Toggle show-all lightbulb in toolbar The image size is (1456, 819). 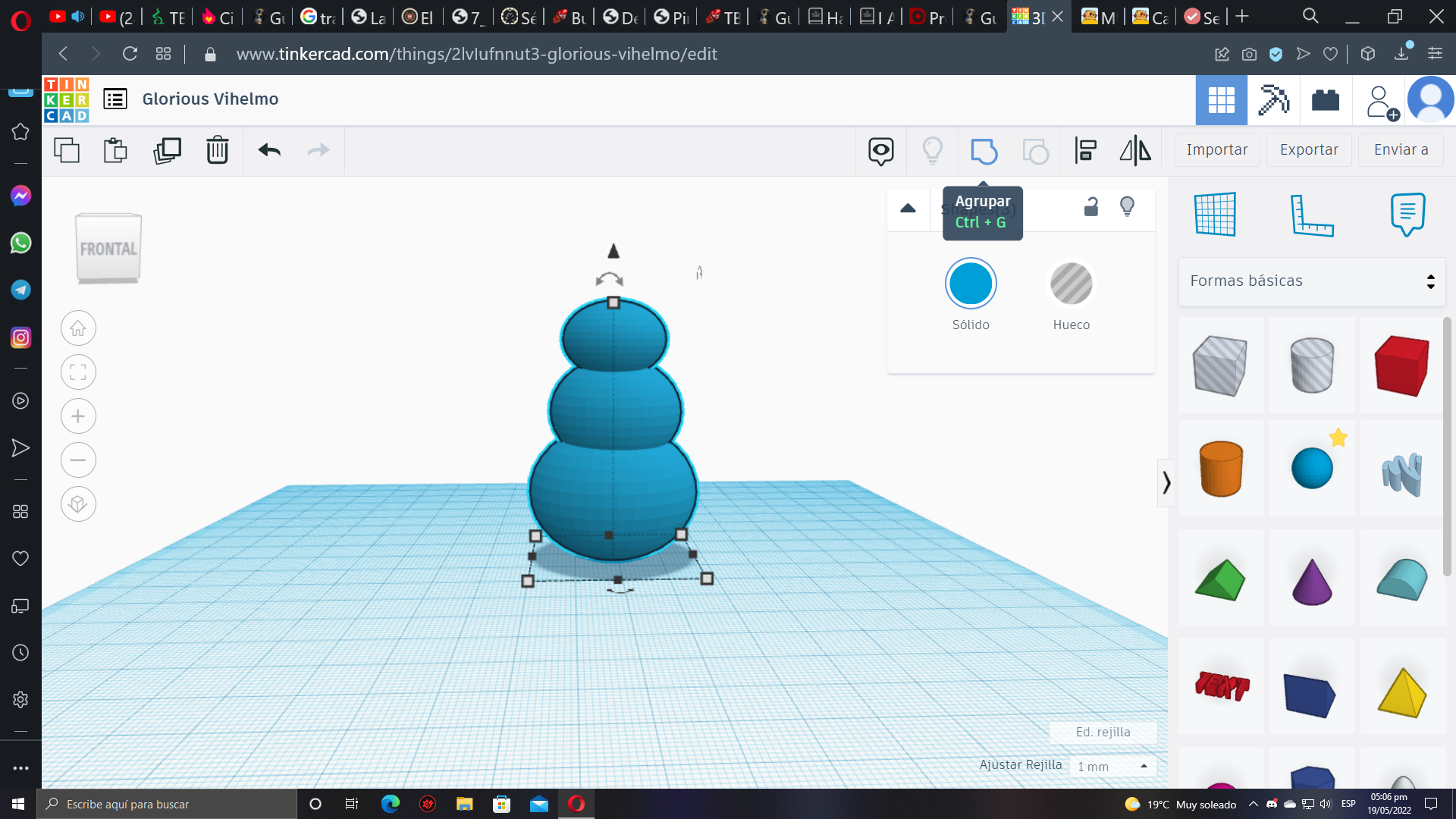point(932,151)
